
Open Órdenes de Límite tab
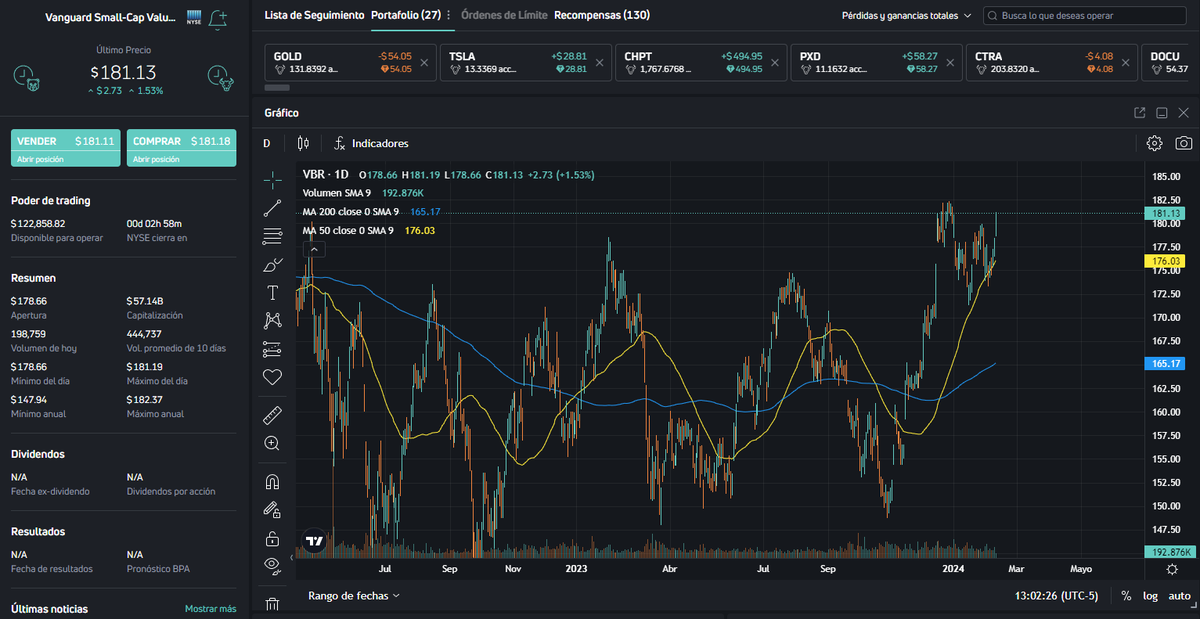click(504, 15)
